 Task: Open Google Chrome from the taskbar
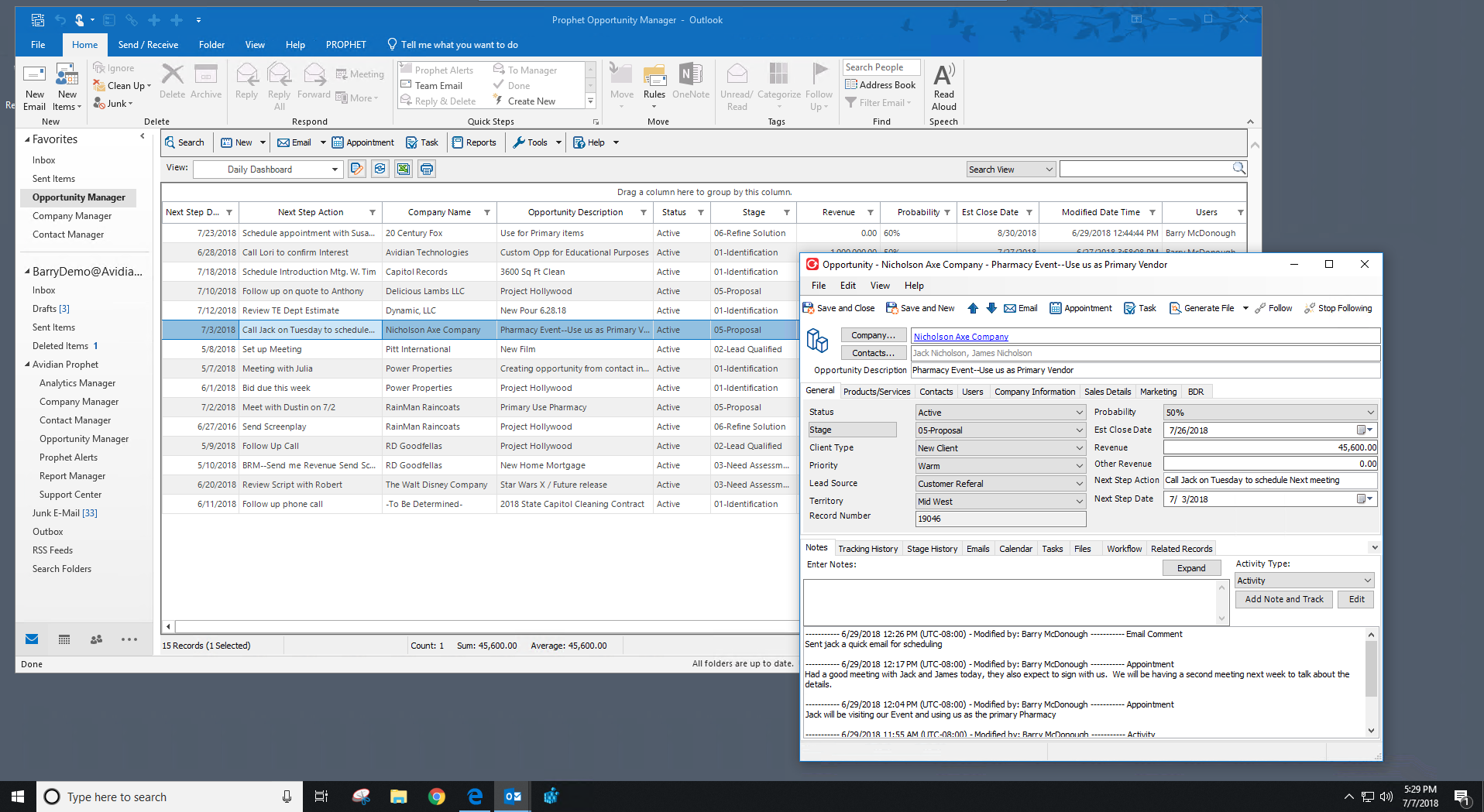click(437, 797)
